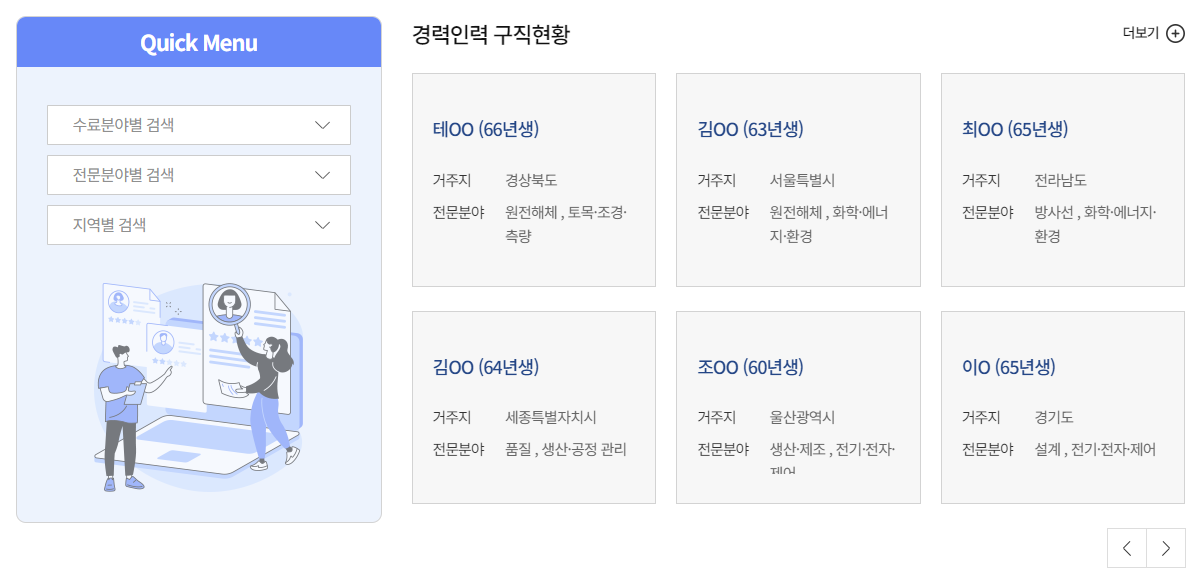The image size is (1200, 575).
Task: Click the 경력인력 구직현황 heading
Action: (x=491, y=34)
